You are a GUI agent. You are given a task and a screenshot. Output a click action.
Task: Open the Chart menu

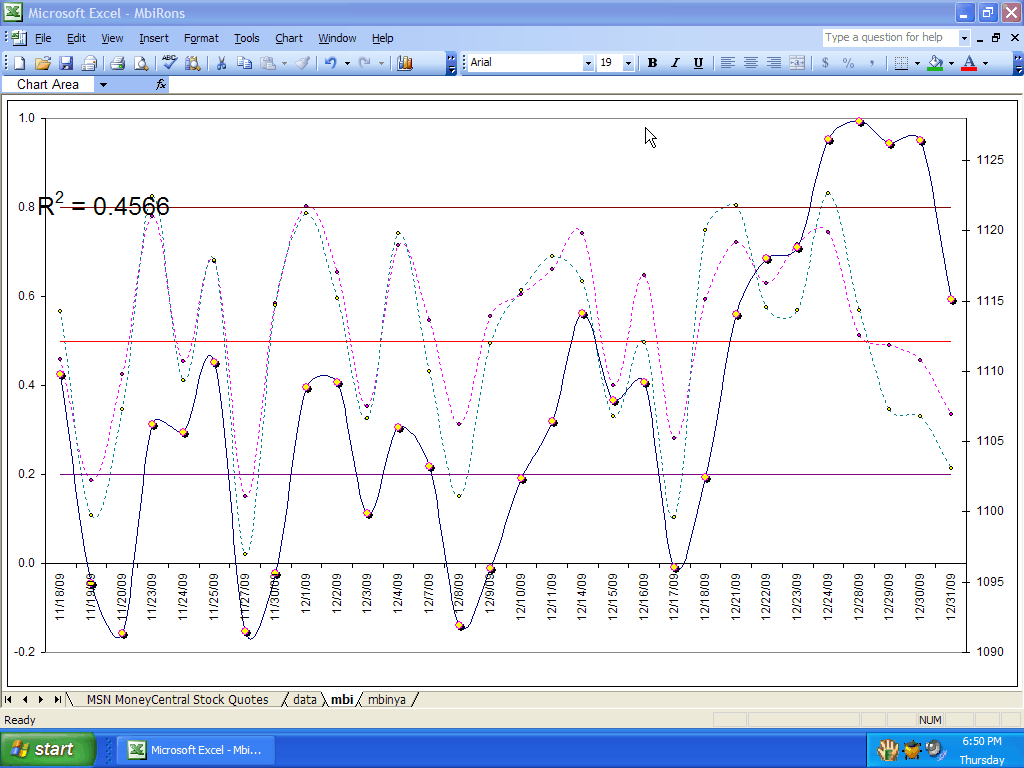click(x=288, y=38)
